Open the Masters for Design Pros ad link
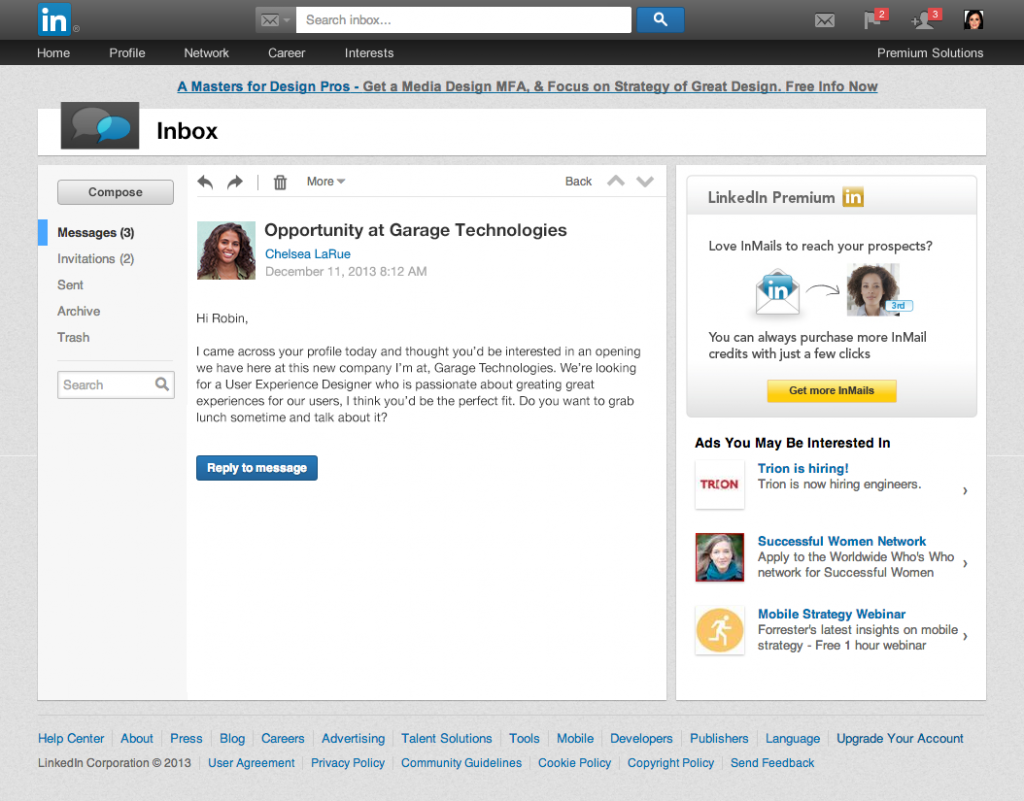 (527, 86)
